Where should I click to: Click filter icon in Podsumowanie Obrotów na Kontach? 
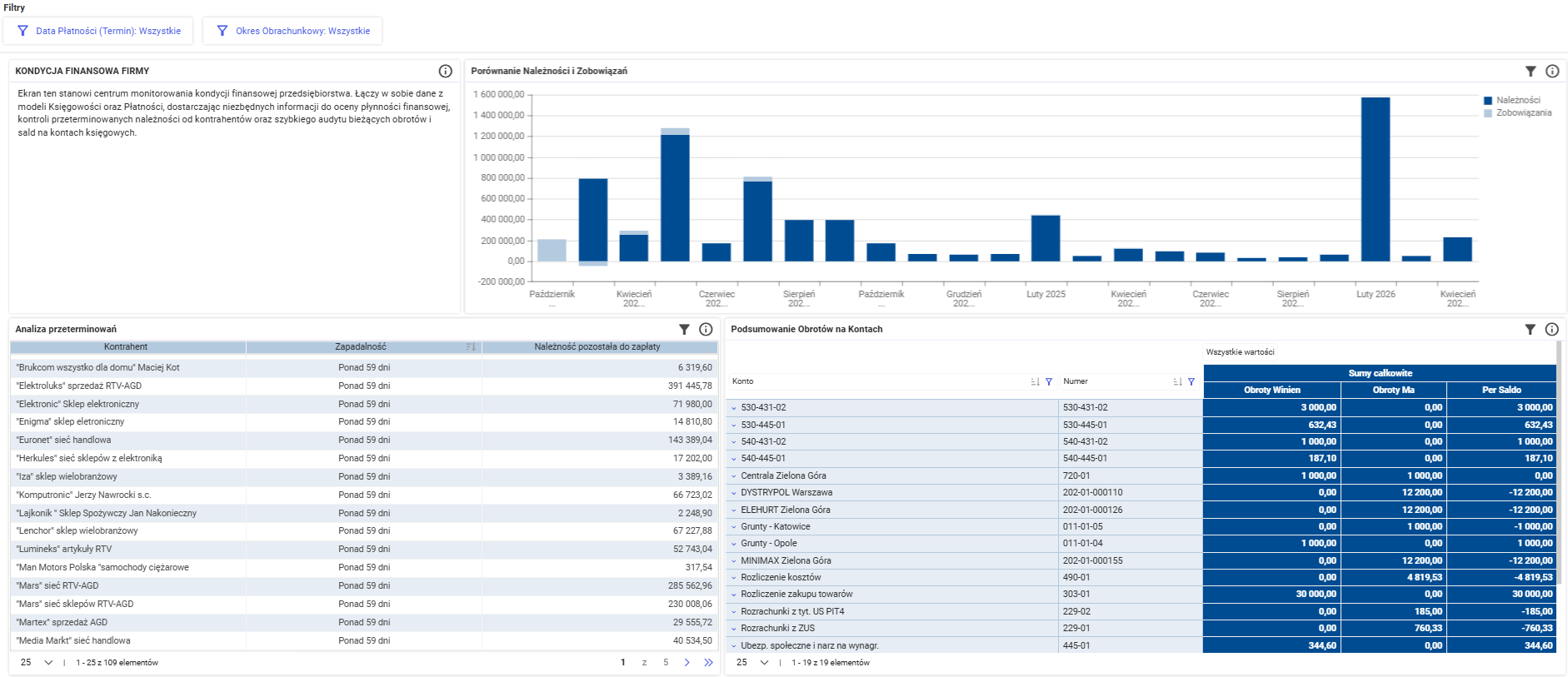tap(1530, 329)
